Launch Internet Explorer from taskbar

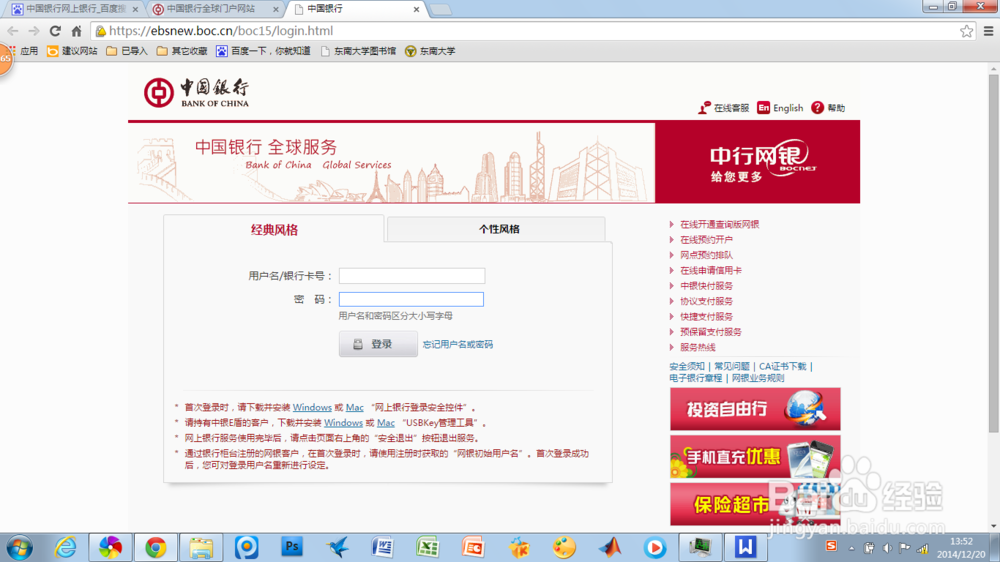tap(65, 547)
